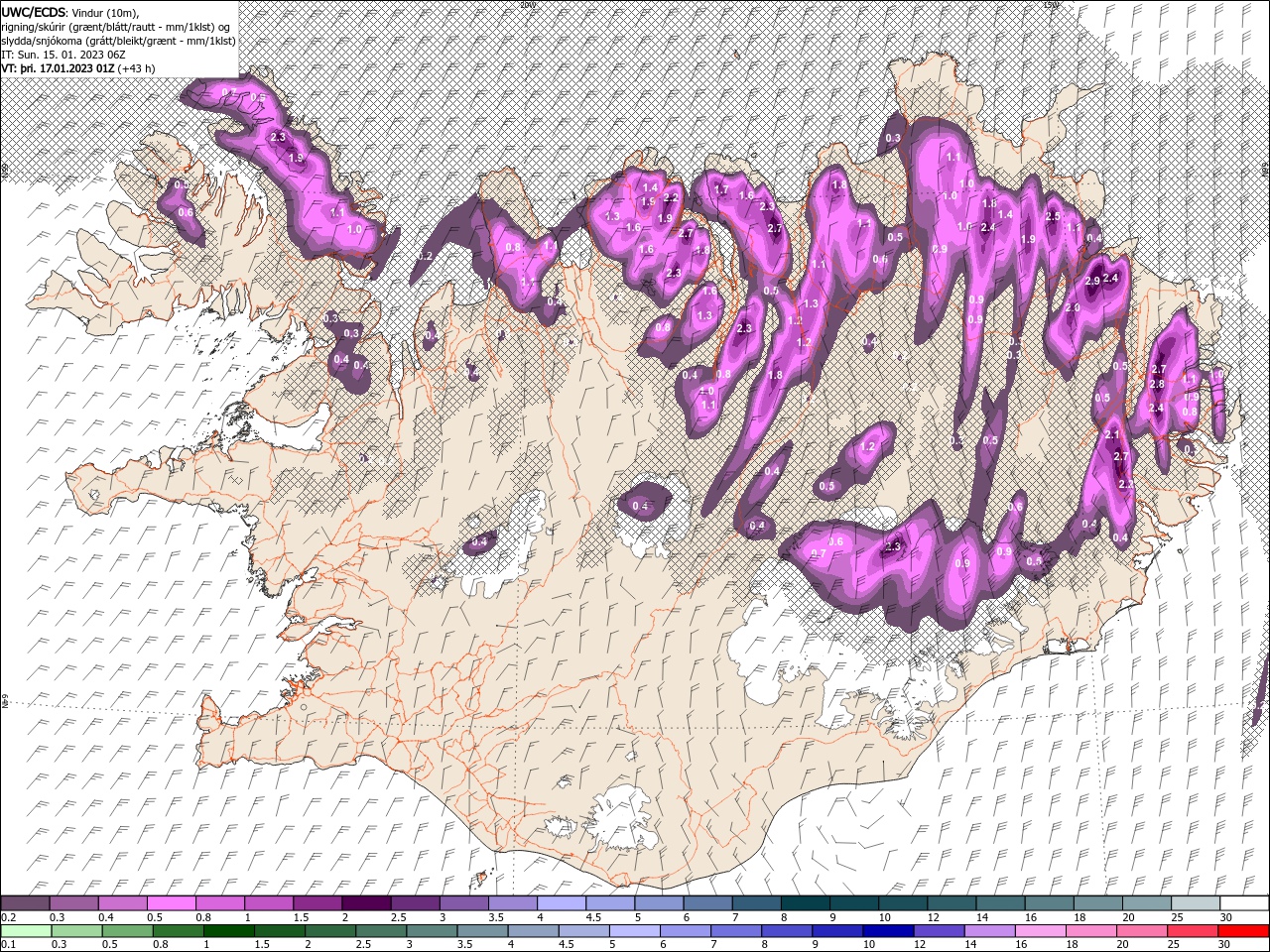Select the 'slydda/snjókoma' description line
The image size is (1270, 952).
tap(119, 41)
